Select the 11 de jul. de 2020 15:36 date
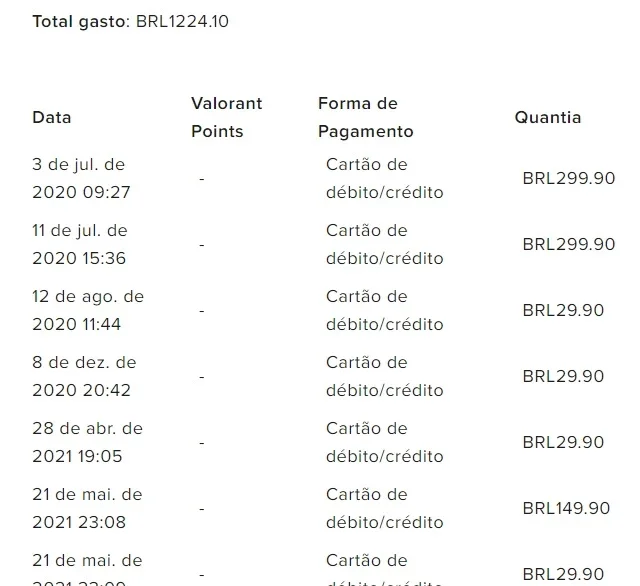Screen dimensions: 640x586 point(80,244)
